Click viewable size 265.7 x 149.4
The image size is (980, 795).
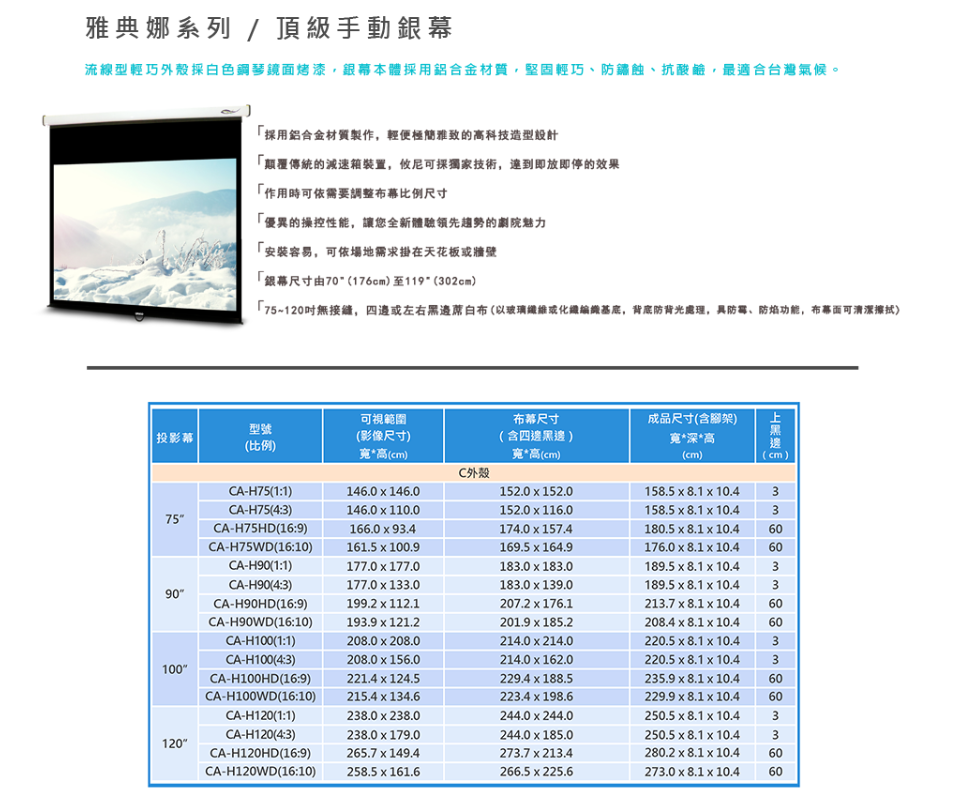point(383,753)
